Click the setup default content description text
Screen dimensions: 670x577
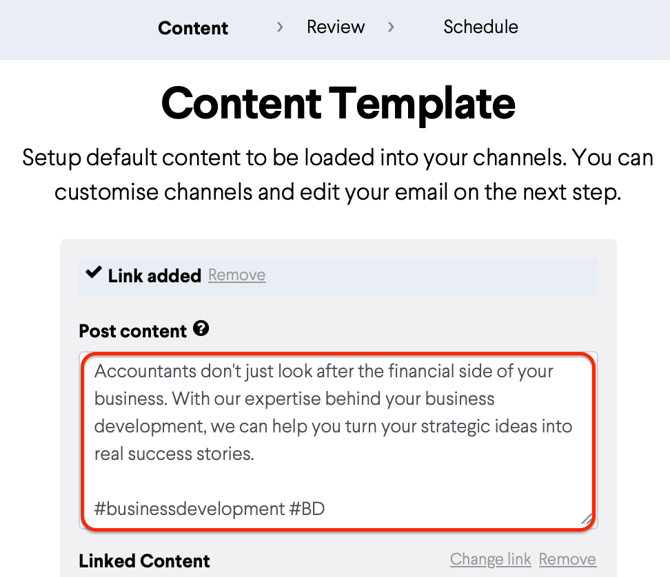point(338,174)
